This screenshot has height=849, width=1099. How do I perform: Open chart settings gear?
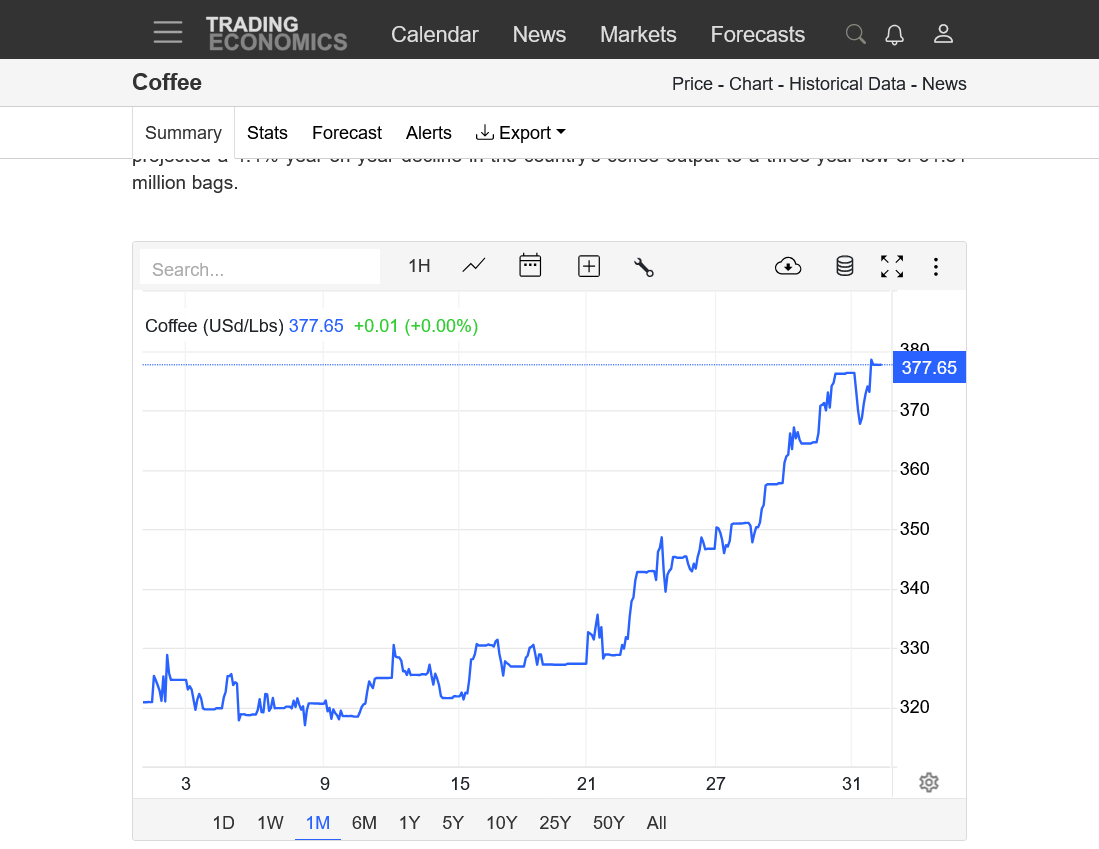coord(928,782)
